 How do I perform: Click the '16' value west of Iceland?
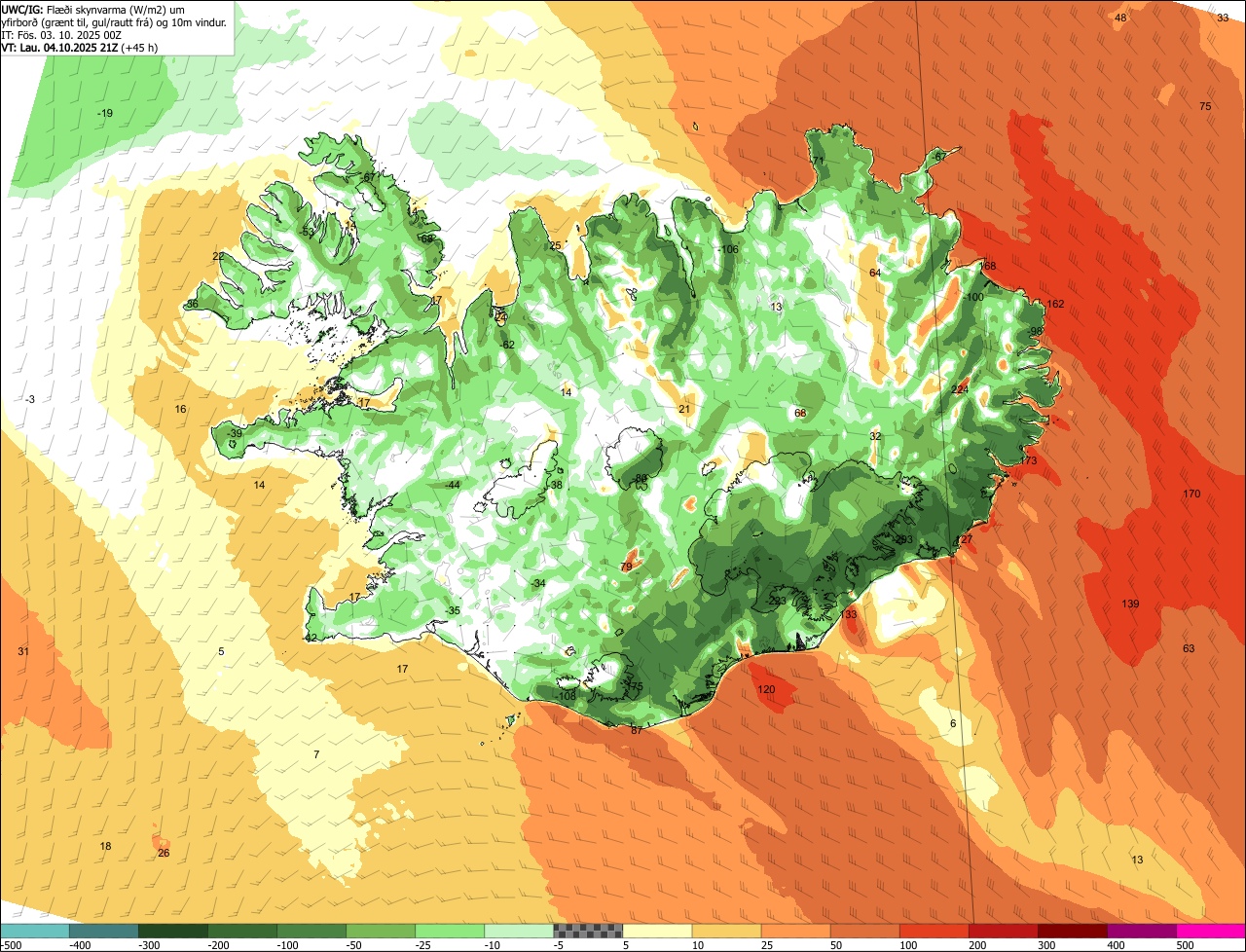(x=180, y=410)
